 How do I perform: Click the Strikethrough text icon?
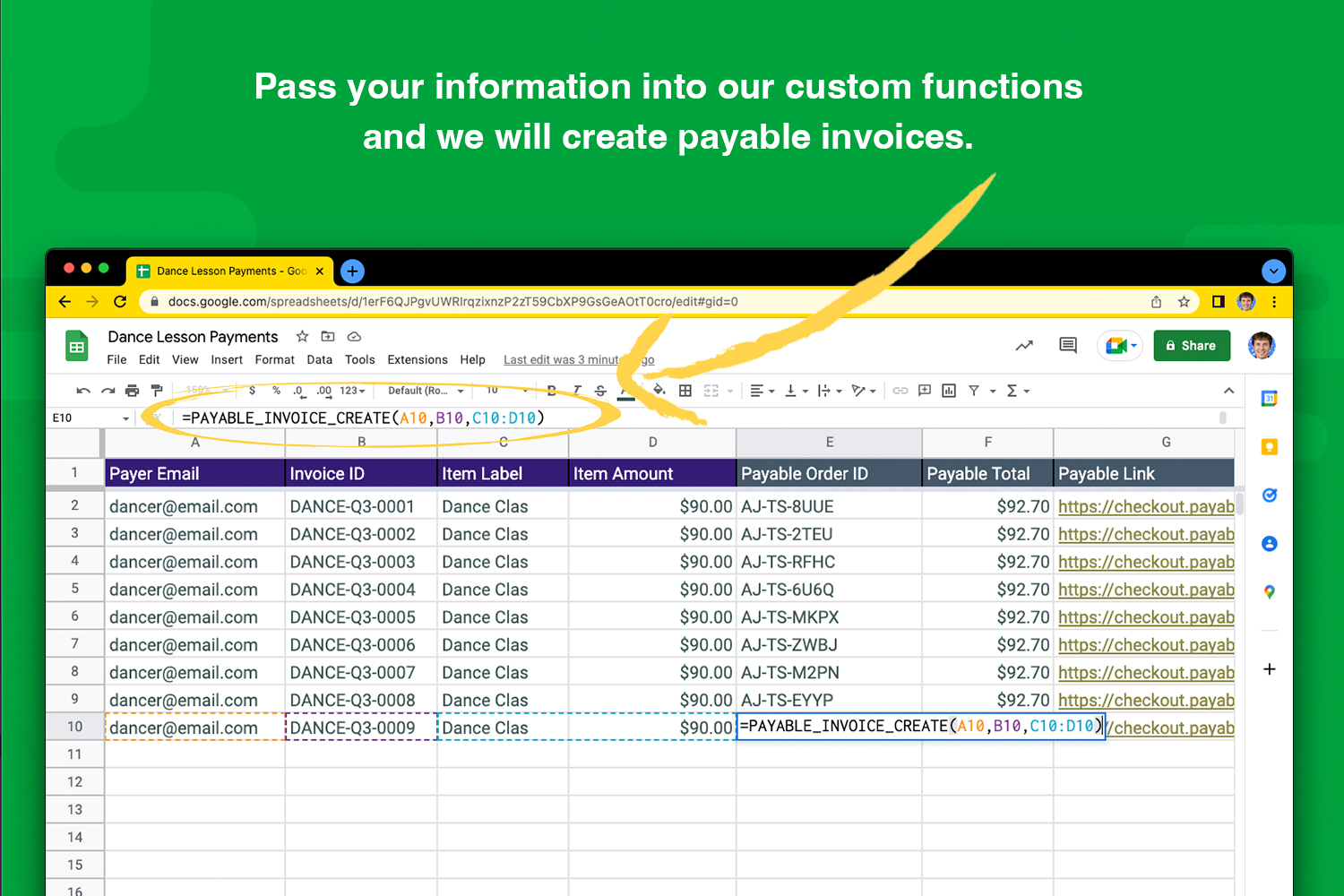click(600, 391)
